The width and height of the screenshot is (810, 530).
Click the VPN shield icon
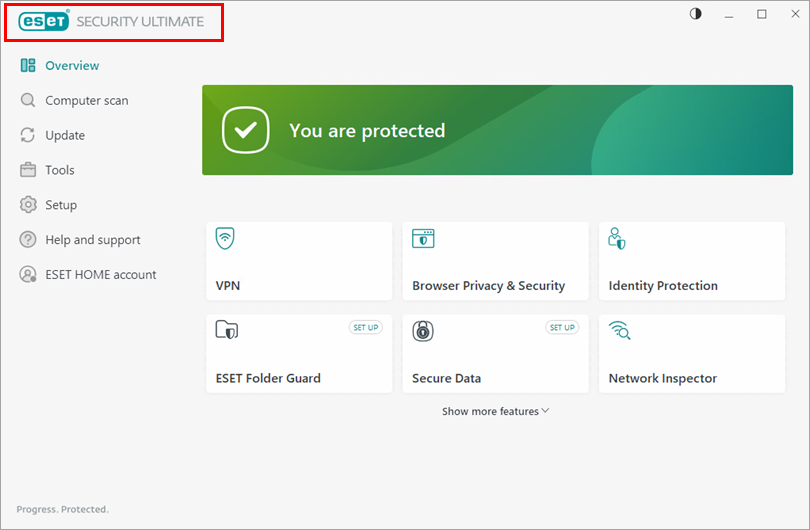pyautogui.click(x=226, y=239)
